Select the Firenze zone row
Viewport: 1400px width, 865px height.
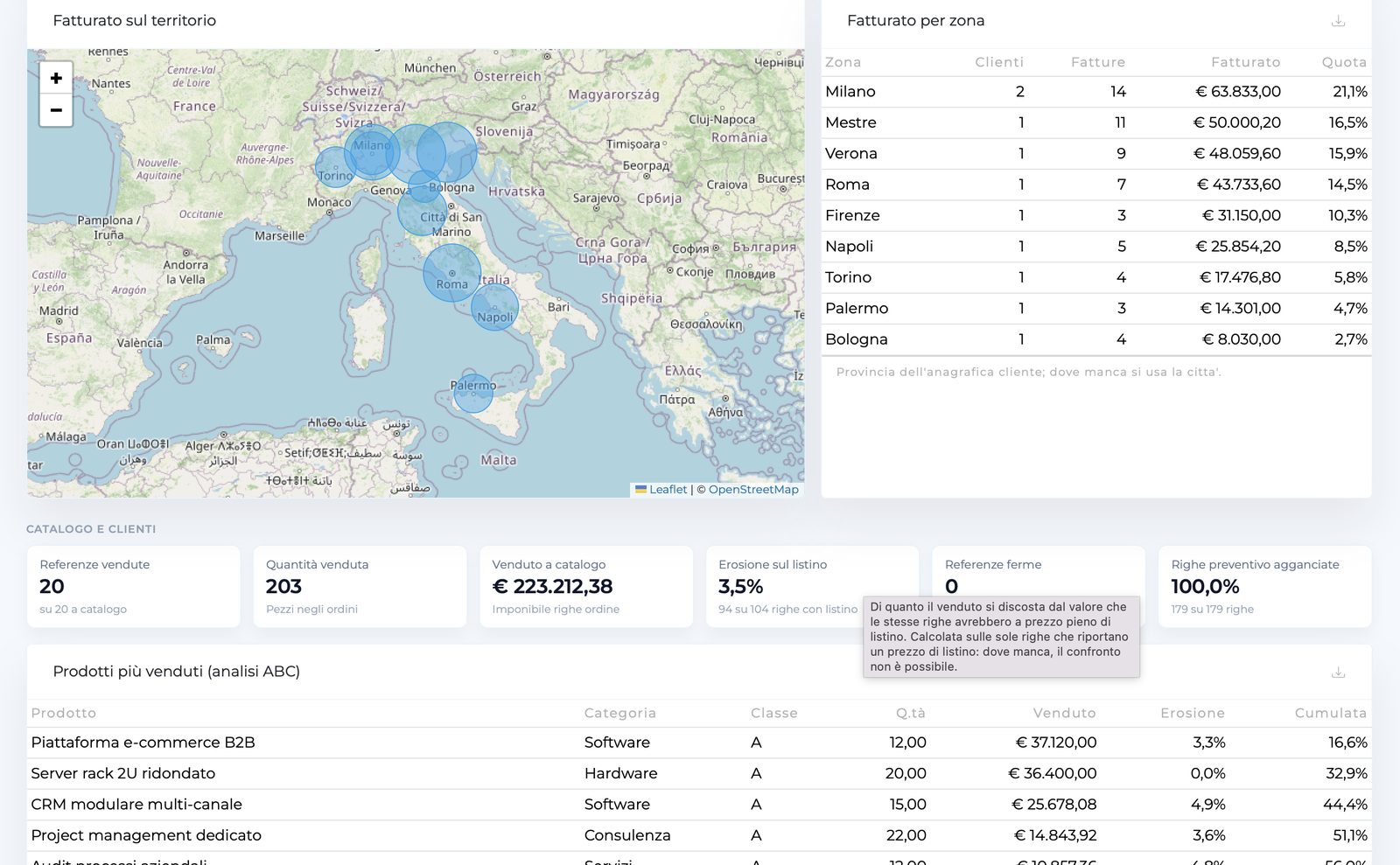pos(1096,215)
